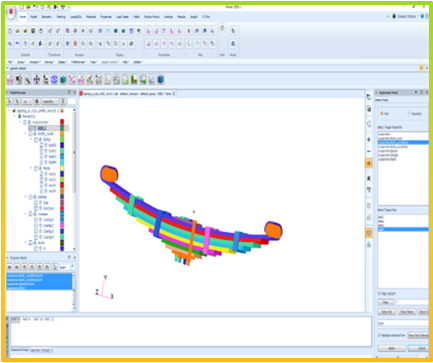Image resolution: width=433 pixels, height=363 pixels.
Task: Click the red and green chart icon in the lower toolbar
Action: coord(134,80)
